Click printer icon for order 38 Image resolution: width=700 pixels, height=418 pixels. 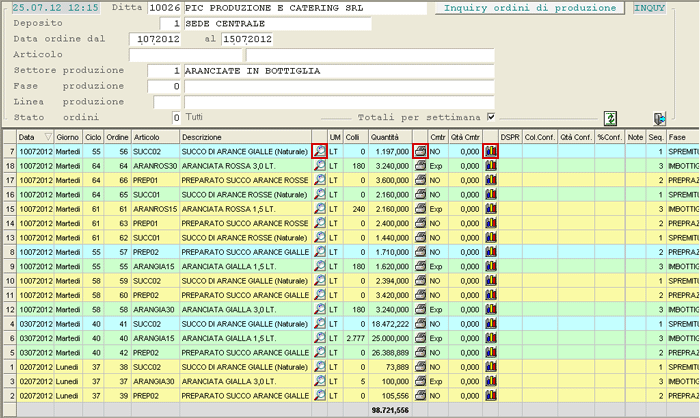click(421, 367)
